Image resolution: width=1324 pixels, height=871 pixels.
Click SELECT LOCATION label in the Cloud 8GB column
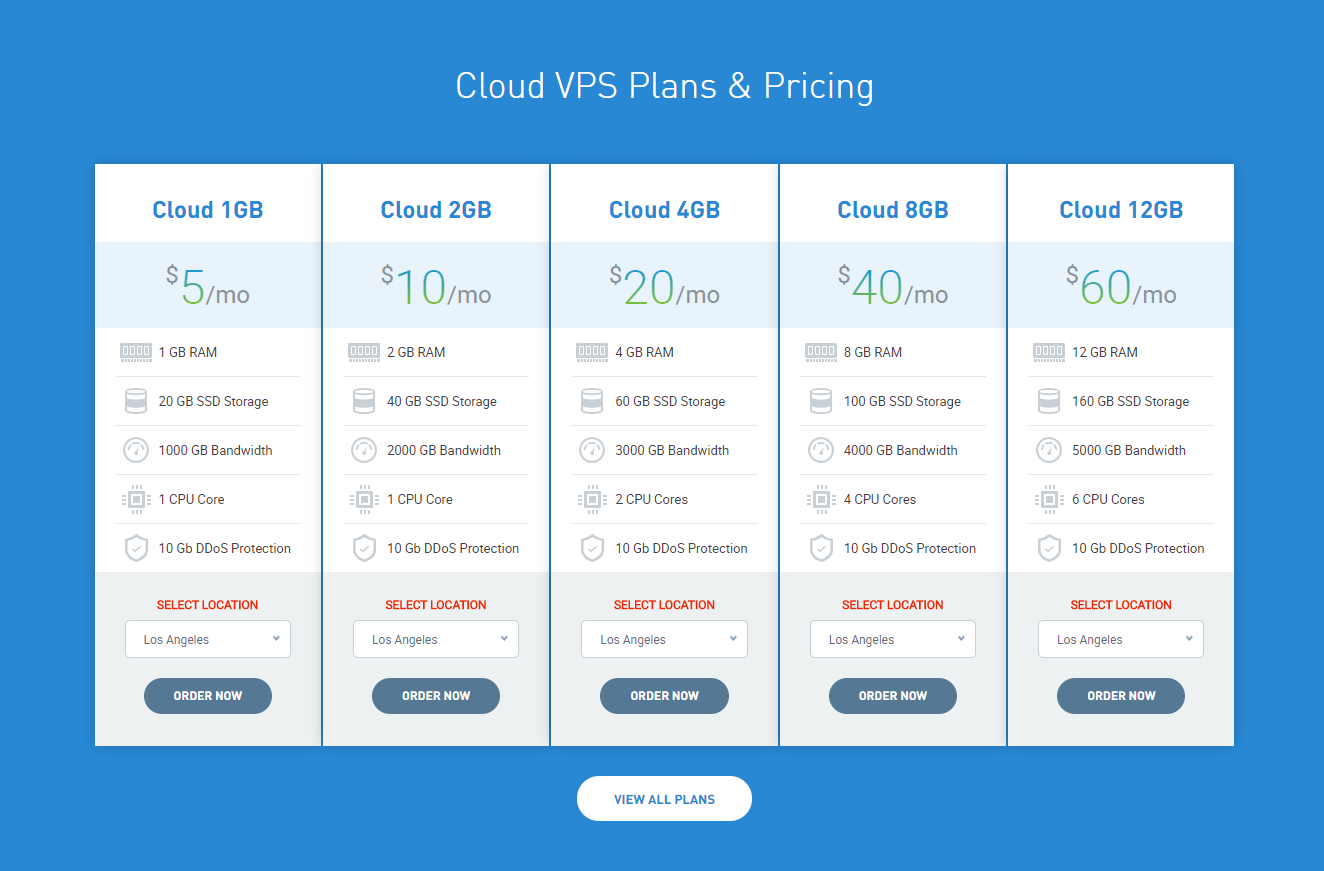click(892, 604)
